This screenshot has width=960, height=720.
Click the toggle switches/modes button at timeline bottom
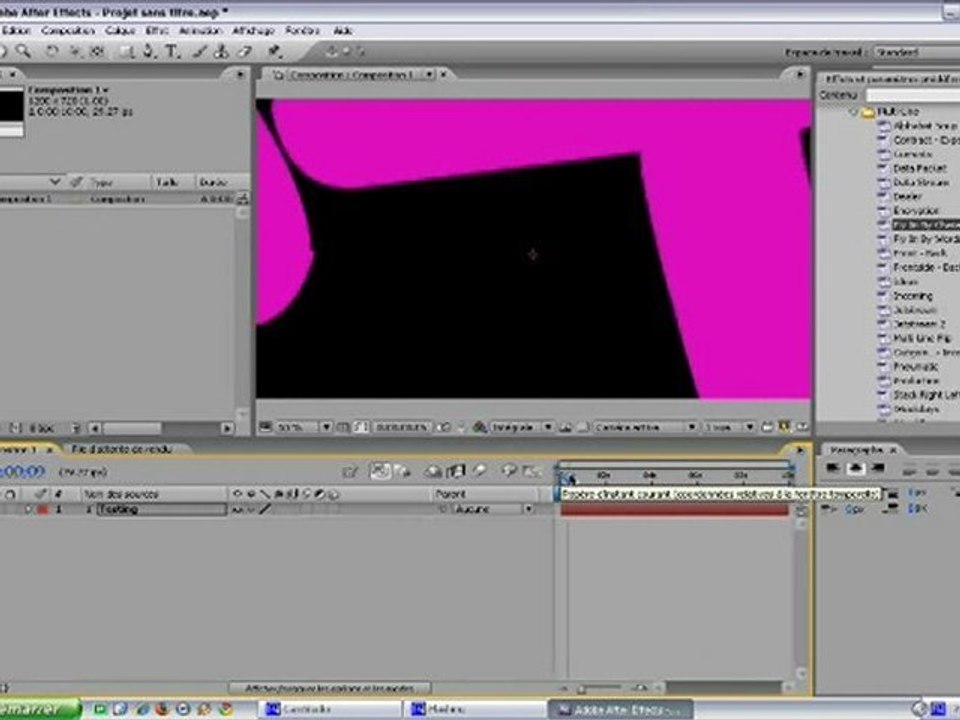click(329, 688)
